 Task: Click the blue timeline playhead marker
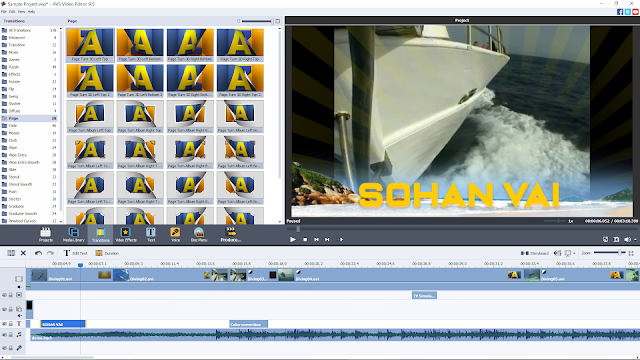click(80, 265)
